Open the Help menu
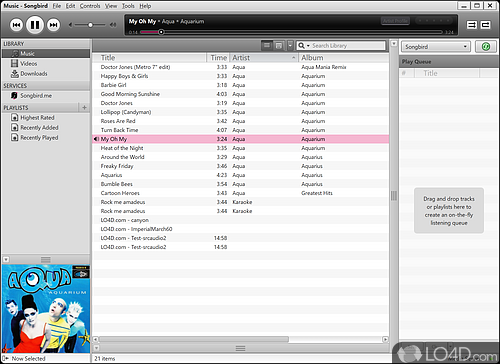 [x=145, y=6]
